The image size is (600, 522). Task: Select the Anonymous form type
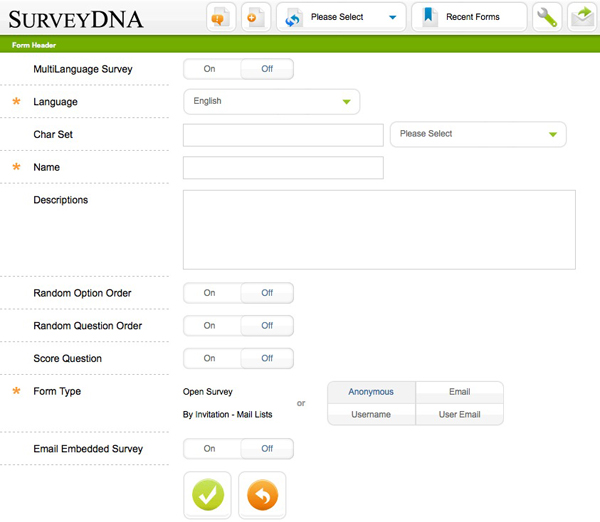tap(371, 392)
